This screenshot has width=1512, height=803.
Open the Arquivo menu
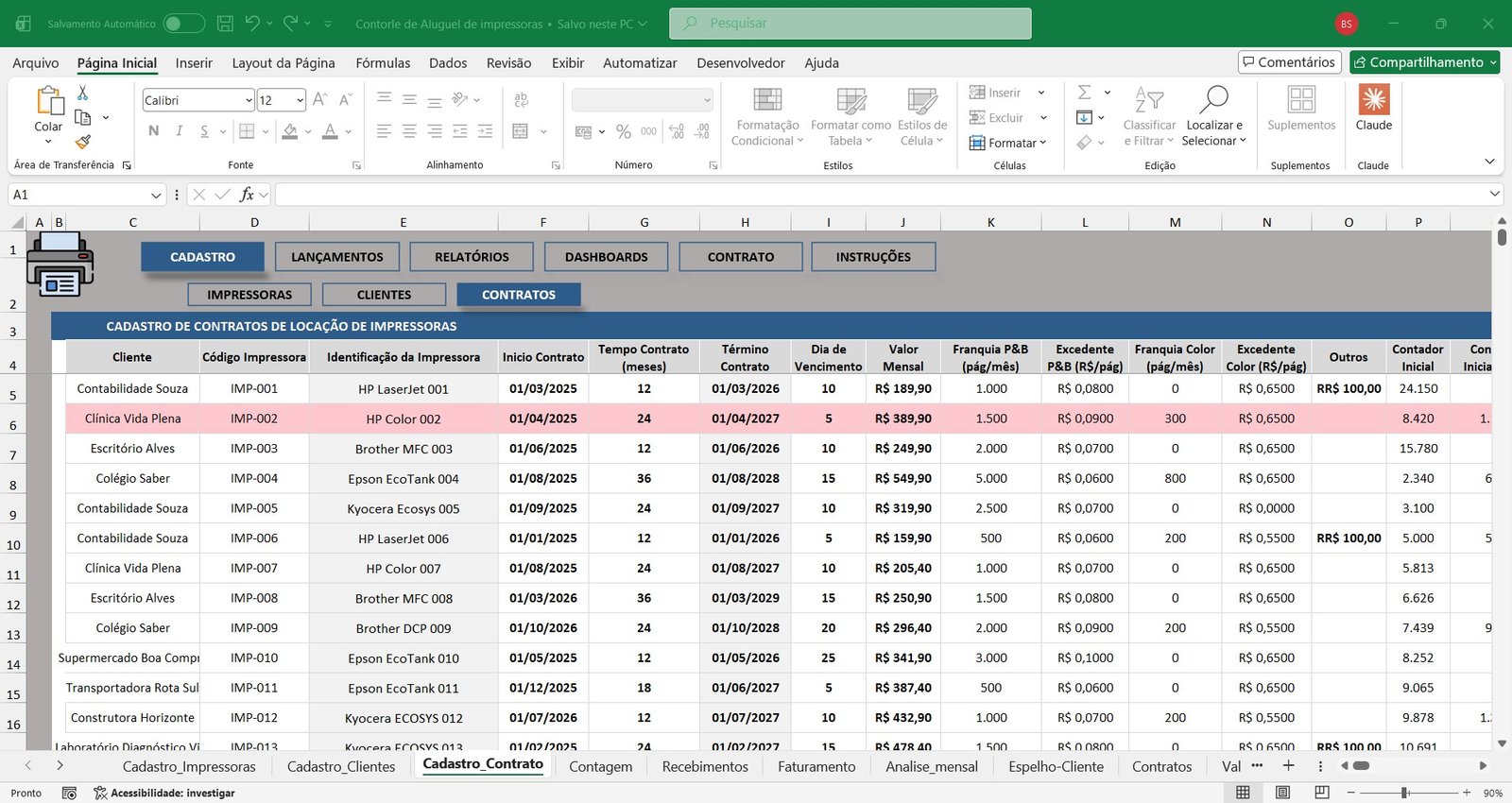pos(36,63)
